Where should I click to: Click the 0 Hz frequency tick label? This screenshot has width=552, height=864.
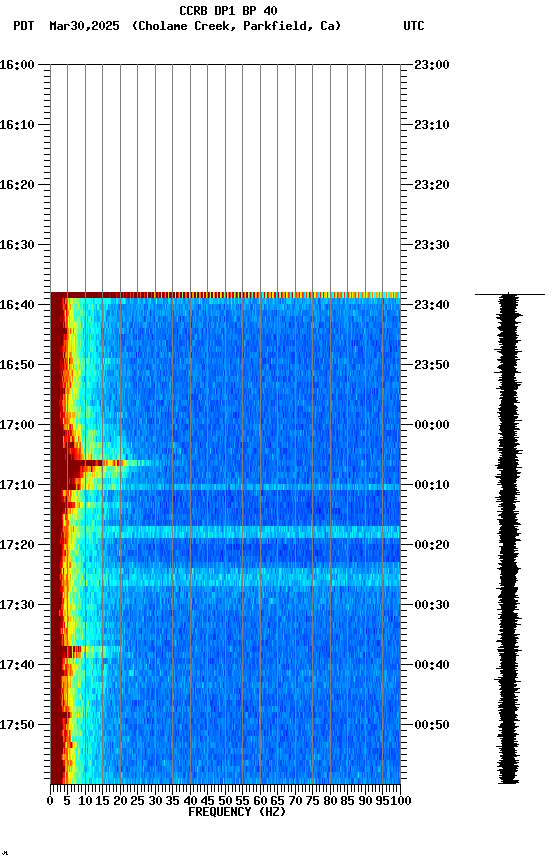(50, 801)
